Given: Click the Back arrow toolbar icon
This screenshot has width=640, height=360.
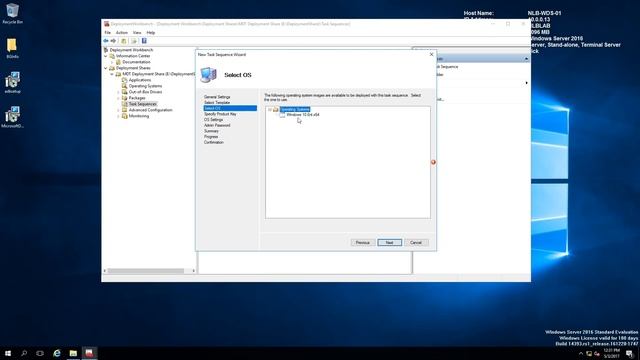Looking at the screenshot, I should (x=106, y=41).
